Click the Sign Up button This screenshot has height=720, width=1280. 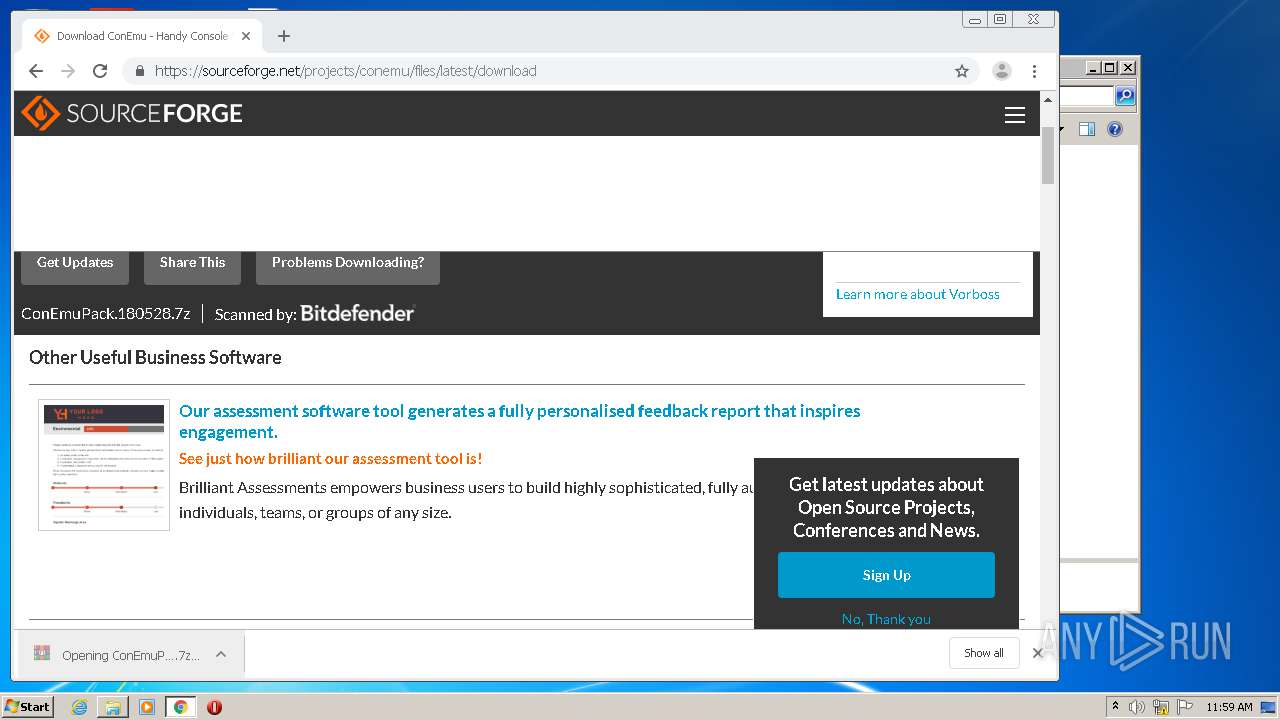[x=886, y=575]
